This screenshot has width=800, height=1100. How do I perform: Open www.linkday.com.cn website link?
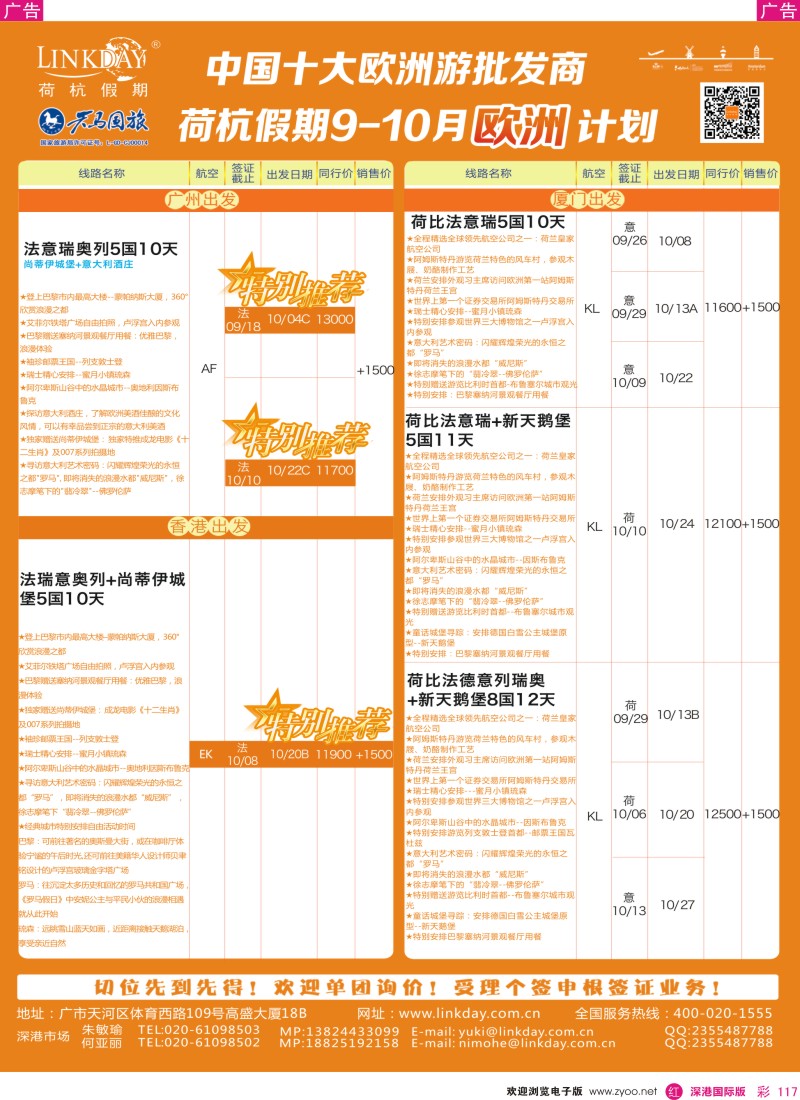(x=469, y=1013)
